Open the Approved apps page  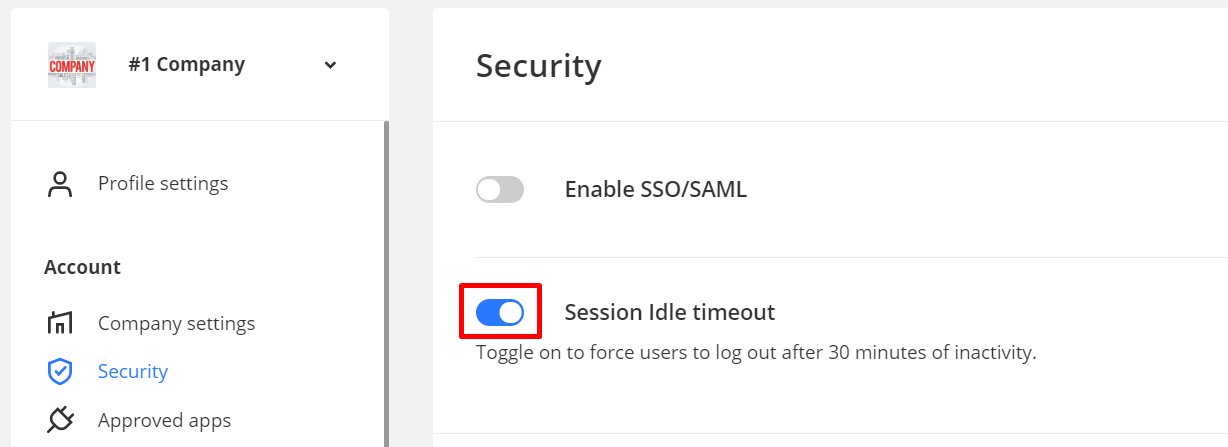(x=164, y=420)
